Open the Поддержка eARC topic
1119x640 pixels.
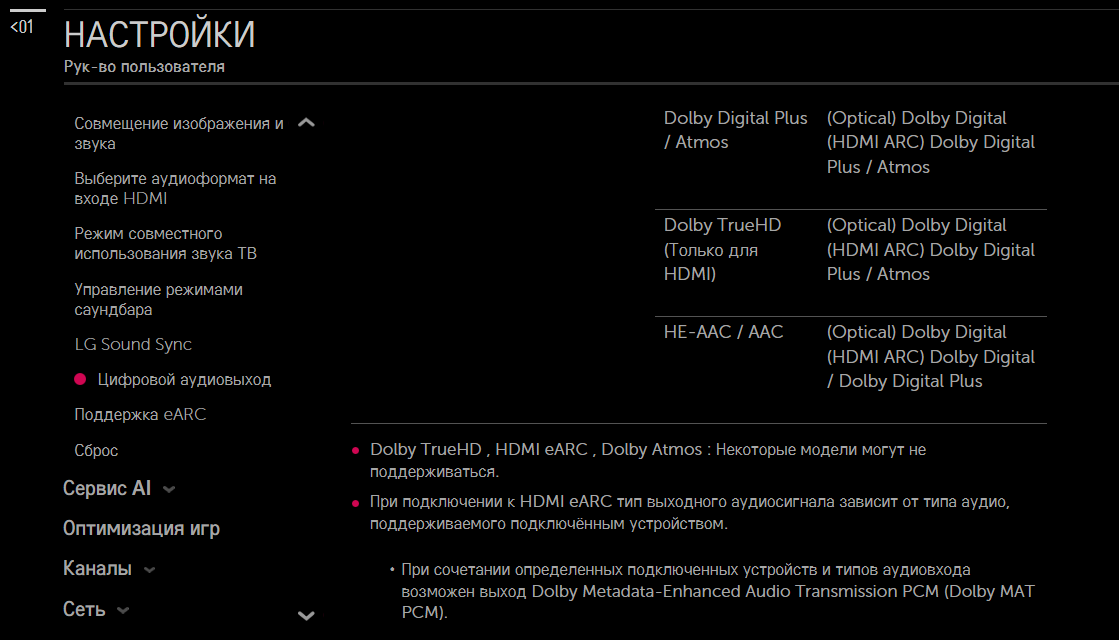click(140, 414)
